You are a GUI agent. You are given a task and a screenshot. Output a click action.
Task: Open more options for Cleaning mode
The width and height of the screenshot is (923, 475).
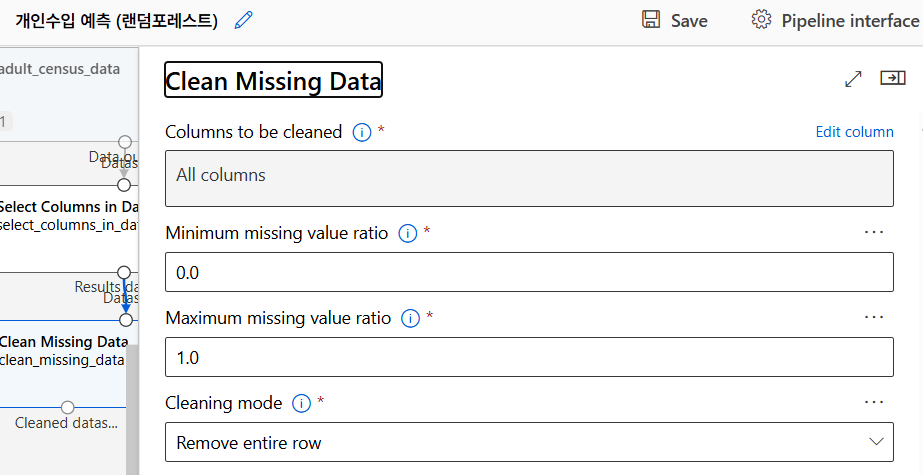pyautogui.click(x=874, y=402)
